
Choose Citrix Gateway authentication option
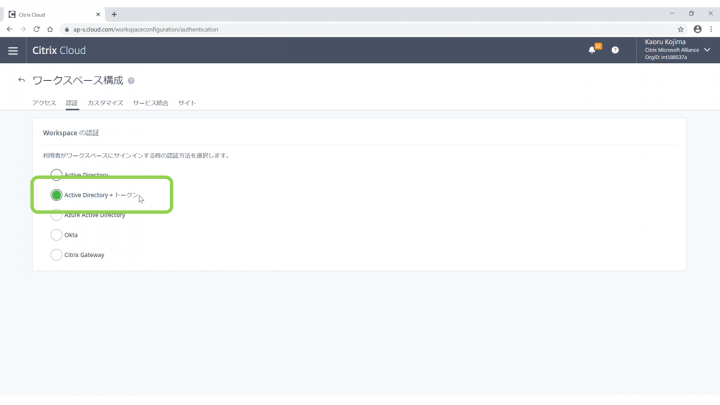coord(56,255)
